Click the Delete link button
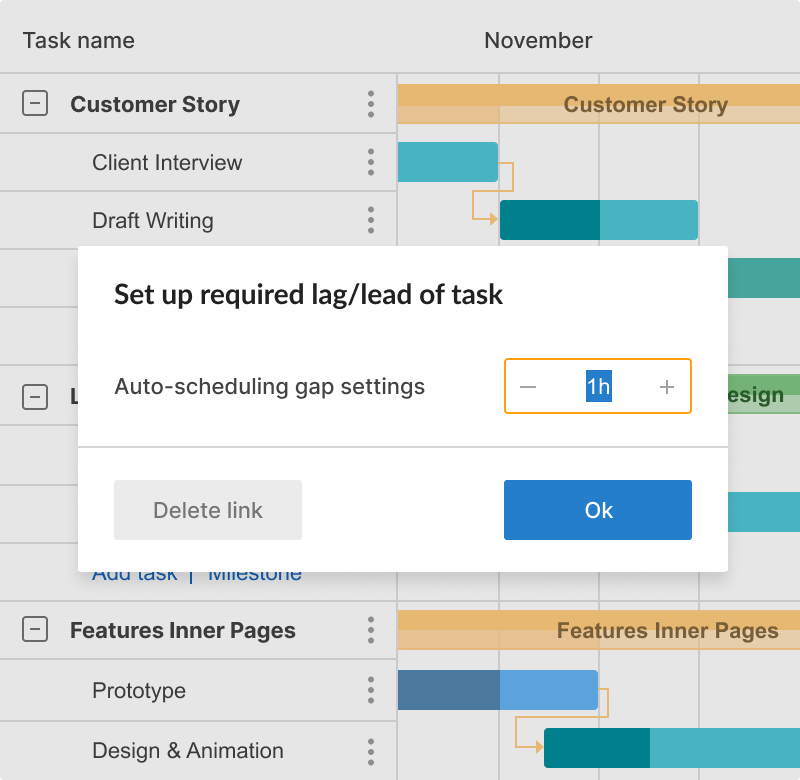Image resolution: width=800 pixels, height=780 pixels. click(208, 510)
